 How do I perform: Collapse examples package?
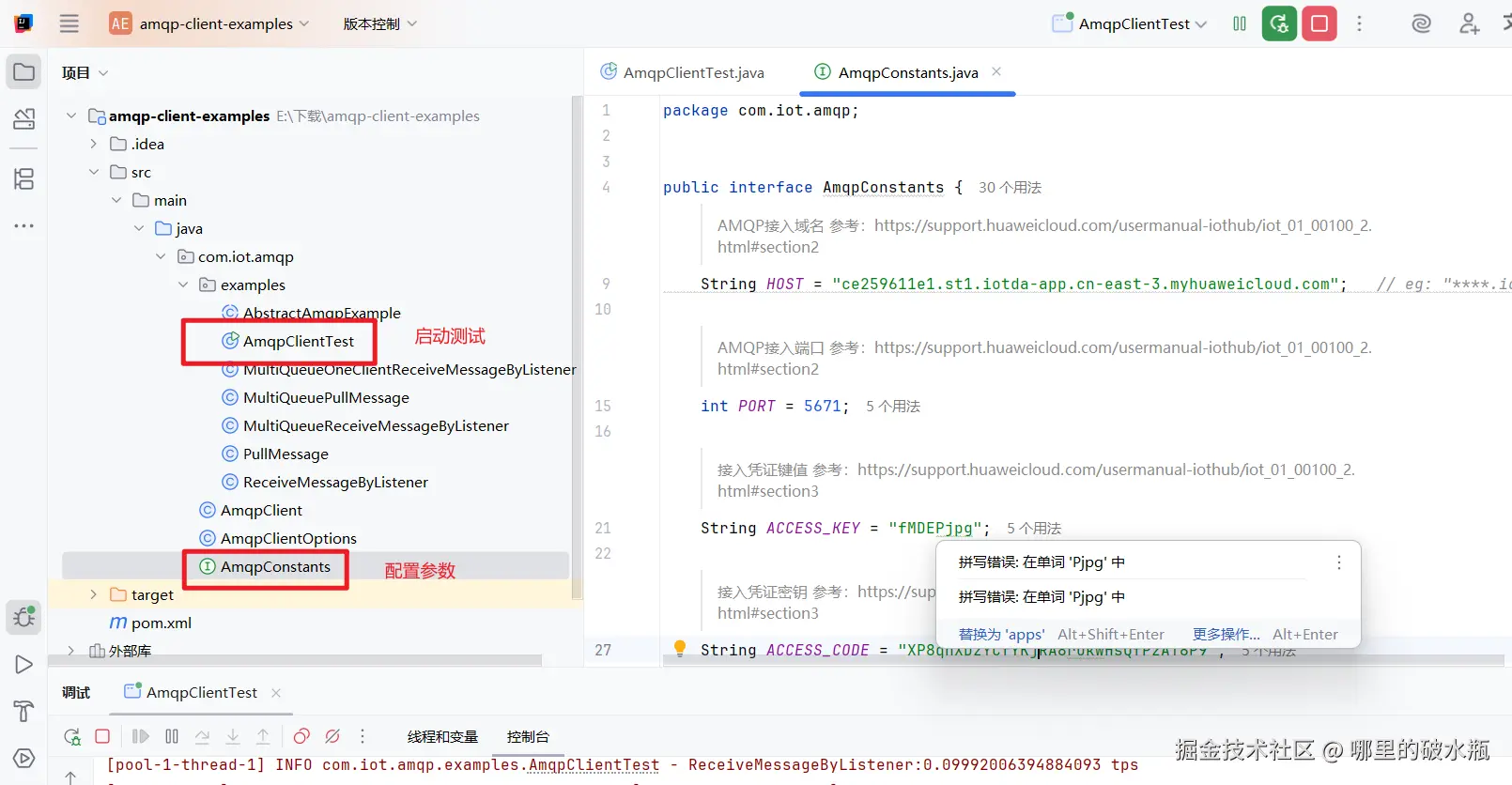[x=183, y=285]
